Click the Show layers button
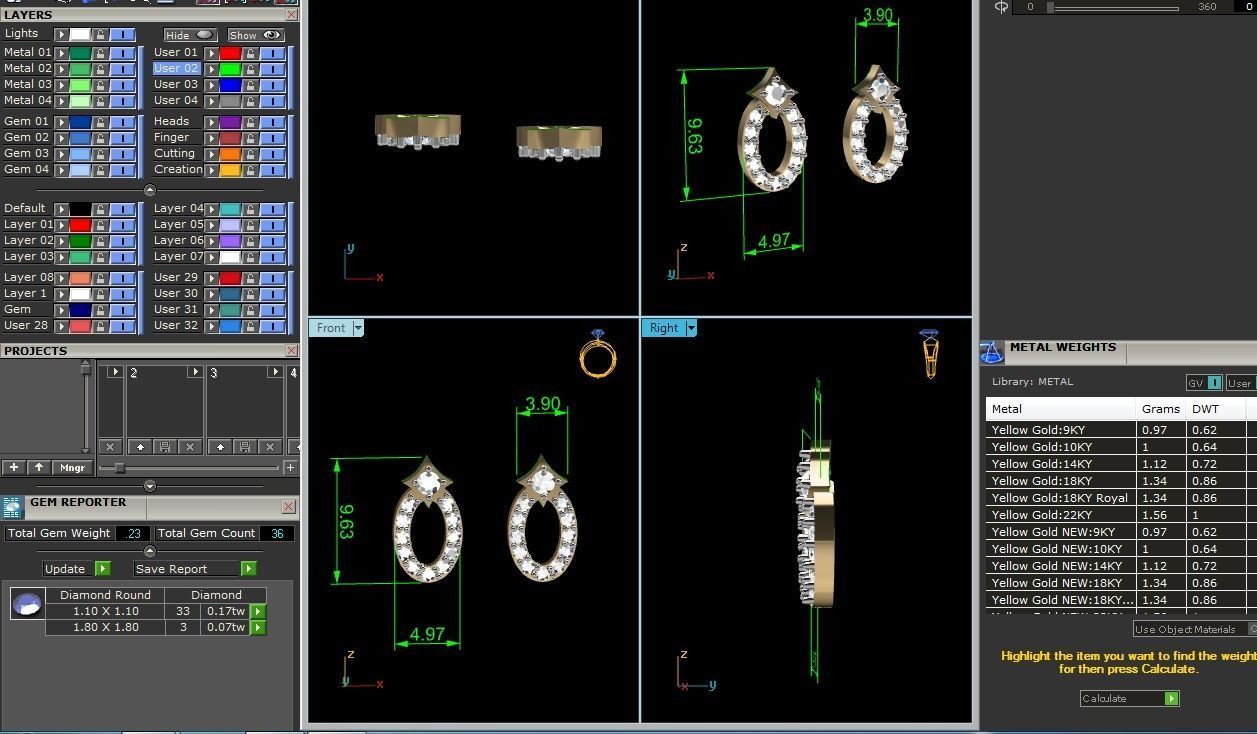Viewport: 1257px width, 734px height. coord(255,35)
